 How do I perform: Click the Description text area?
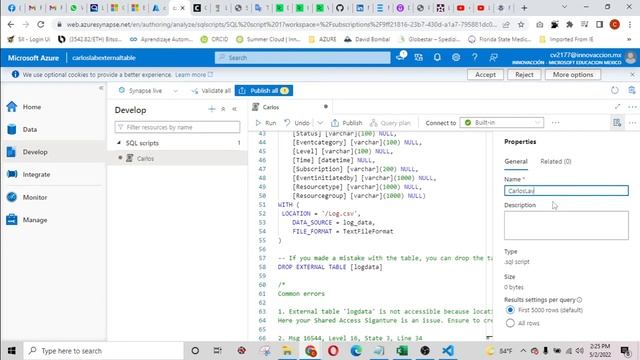click(x=566, y=225)
